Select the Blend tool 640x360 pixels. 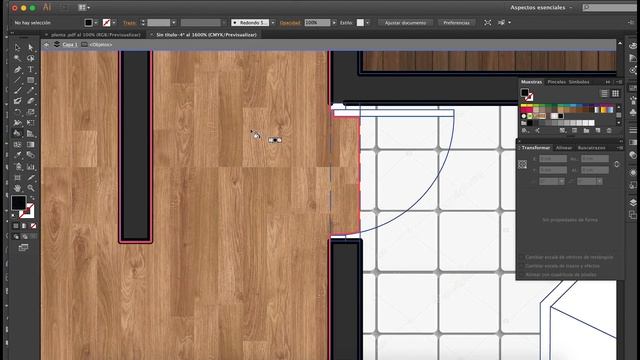coord(31,155)
